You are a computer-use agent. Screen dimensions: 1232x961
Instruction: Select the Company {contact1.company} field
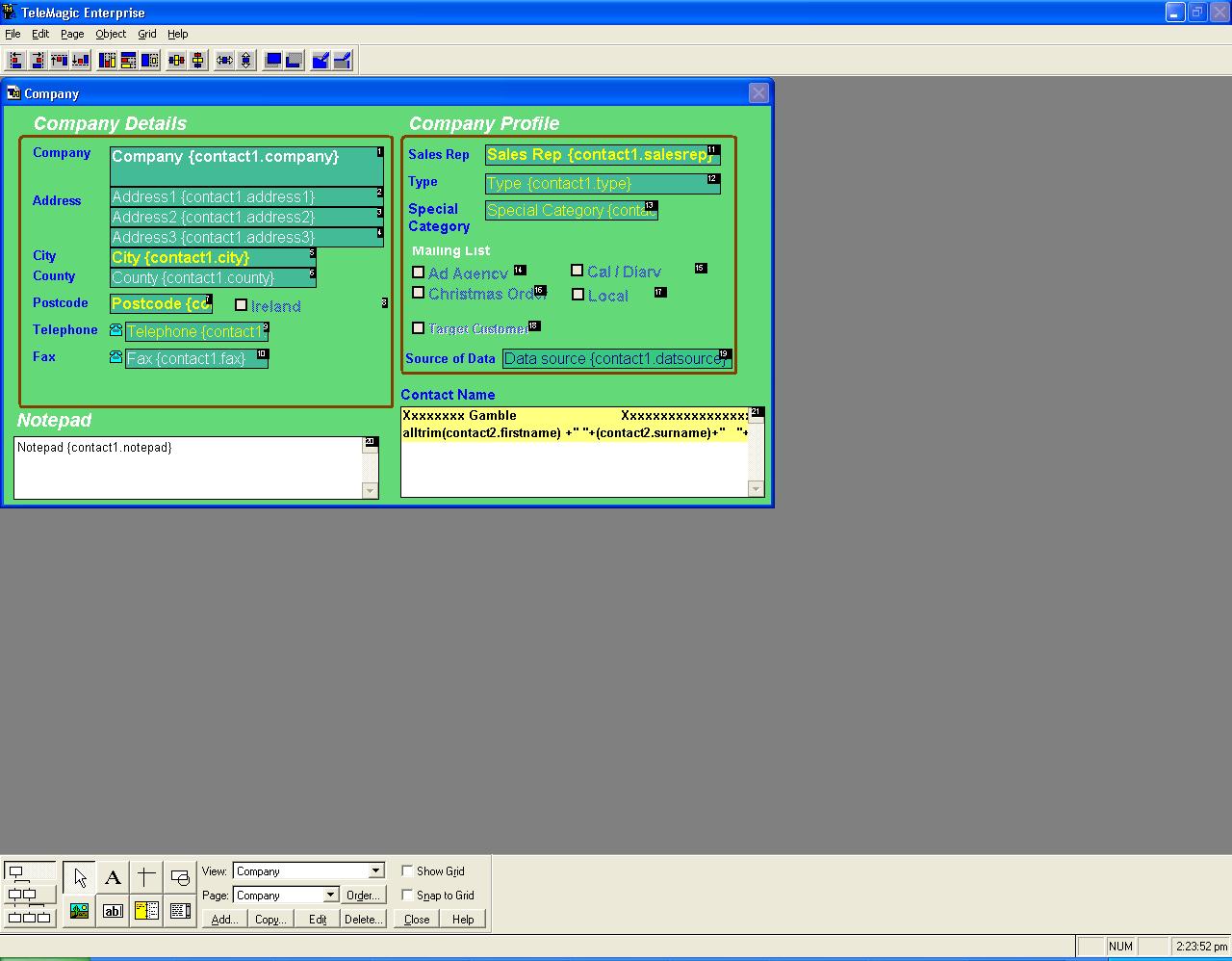(247, 167)
